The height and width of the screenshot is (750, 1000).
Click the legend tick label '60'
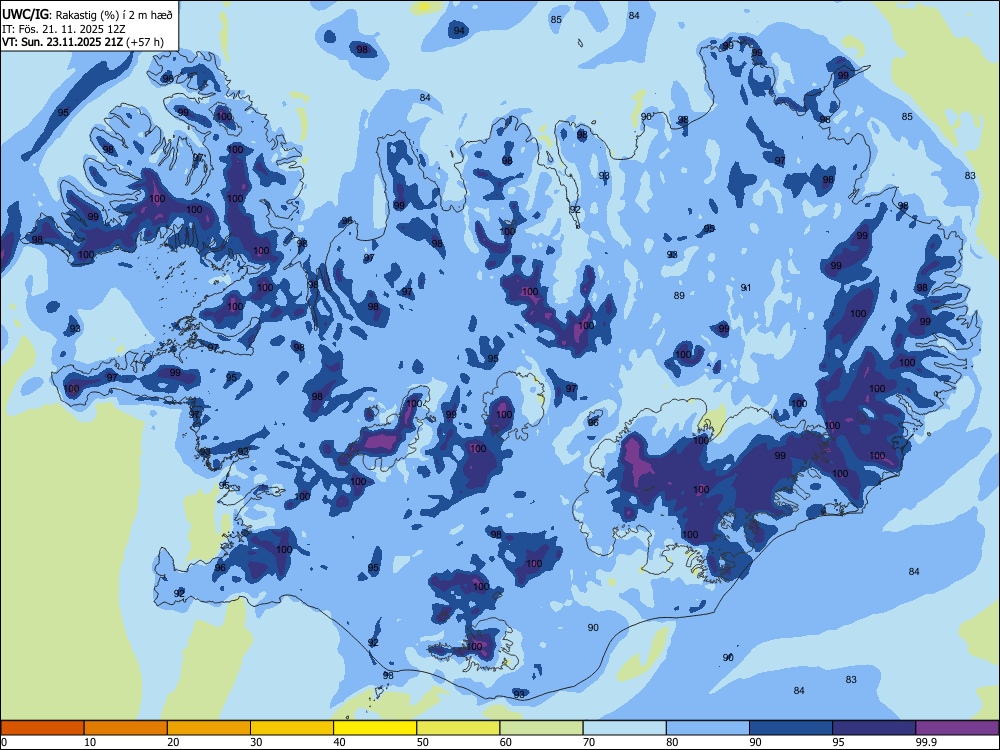506,742
